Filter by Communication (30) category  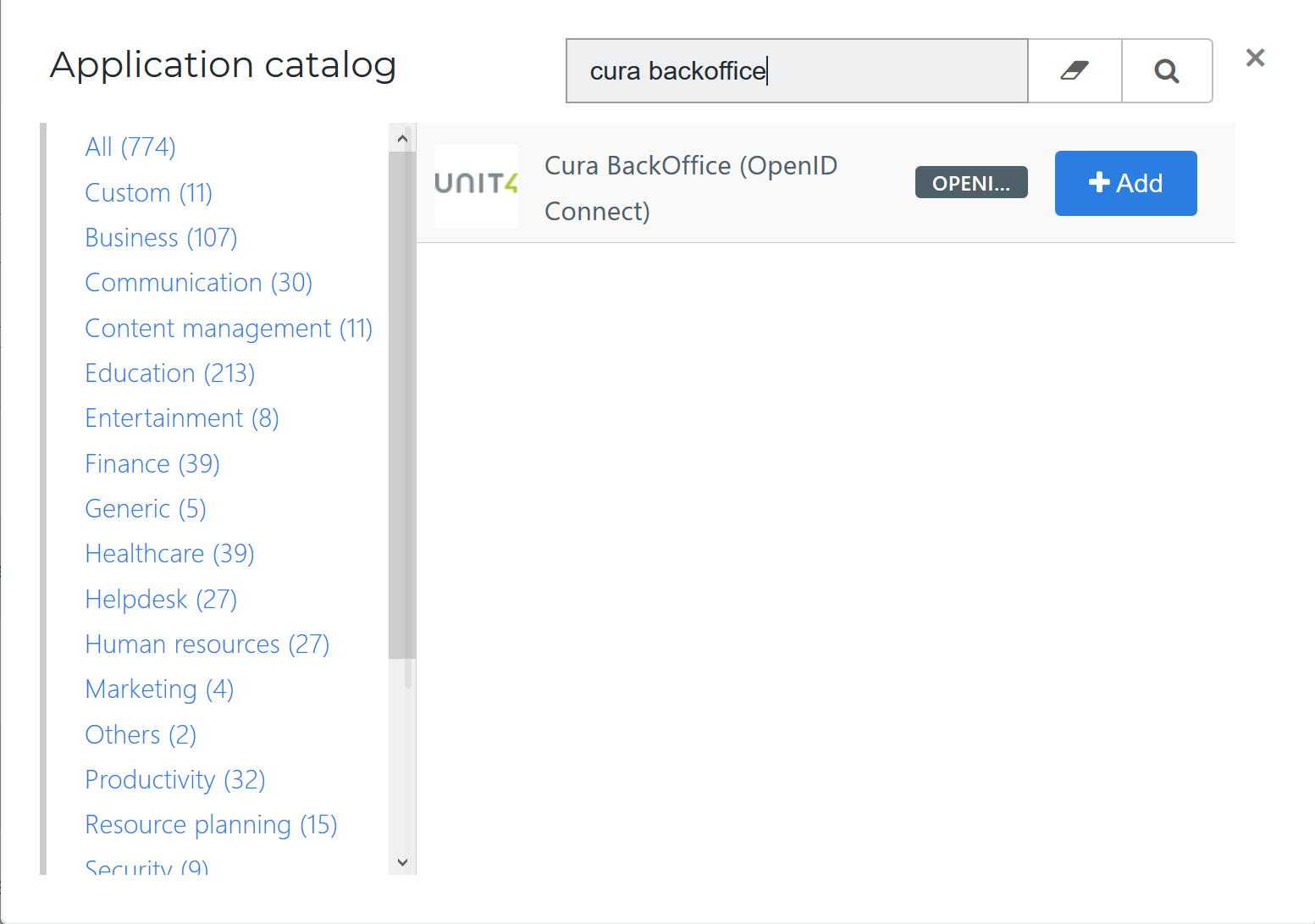coord(199,283)
